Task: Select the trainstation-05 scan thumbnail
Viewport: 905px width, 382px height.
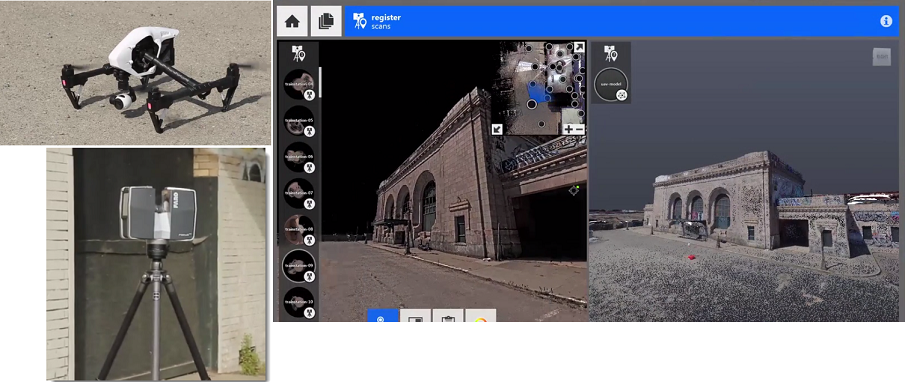Action: tap(299, 121)
